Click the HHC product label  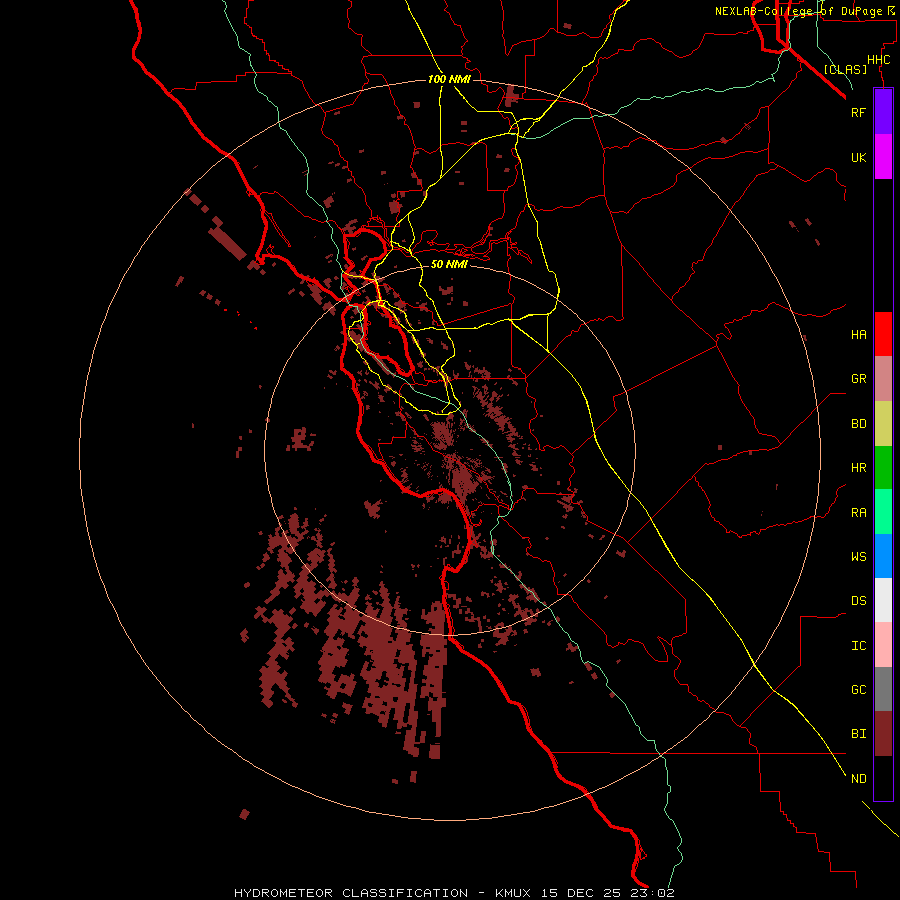[x=878, y=60]
